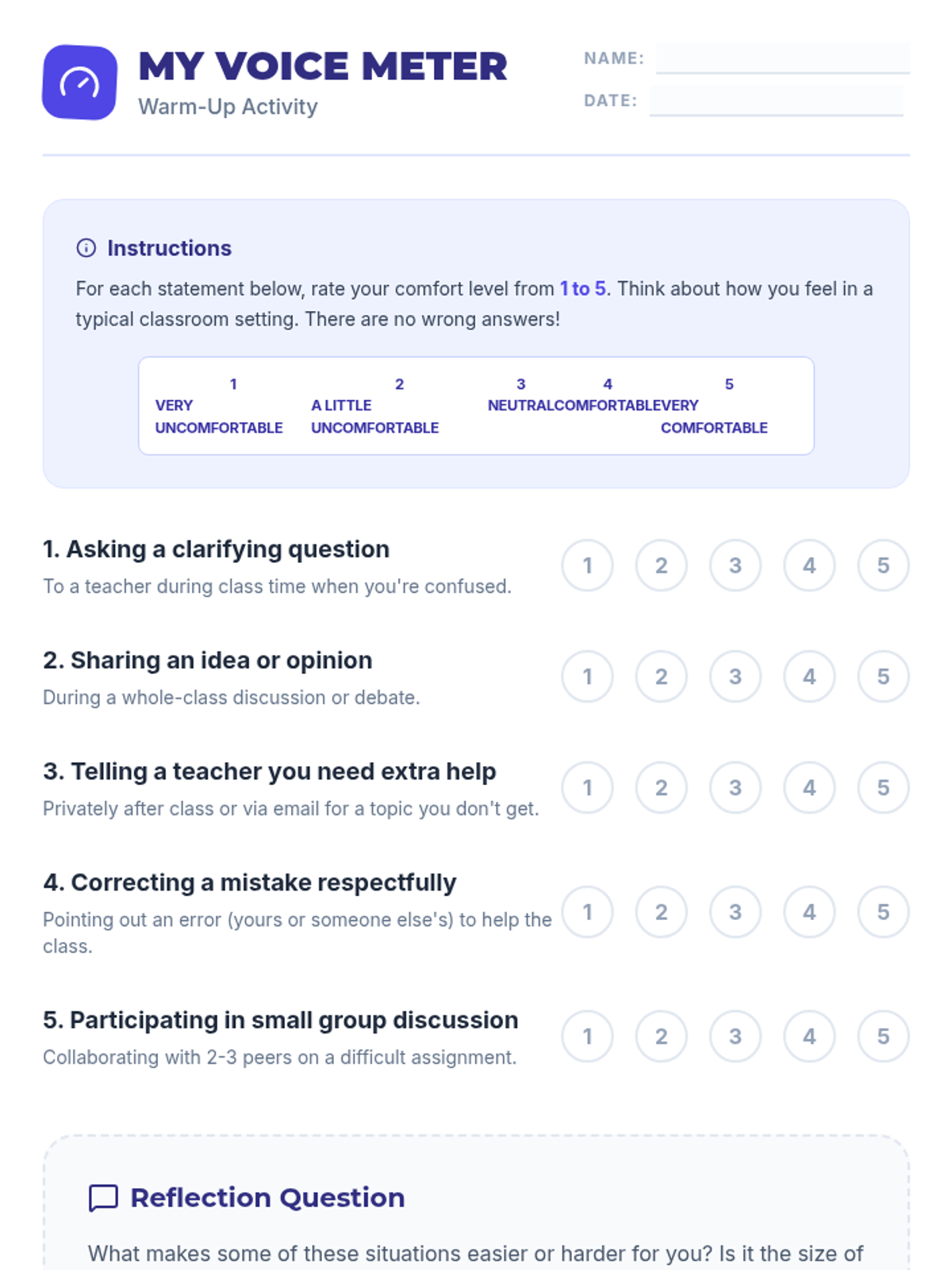Click the Instructions info icon
The image size is (952, 1270).
coord(86,248)
